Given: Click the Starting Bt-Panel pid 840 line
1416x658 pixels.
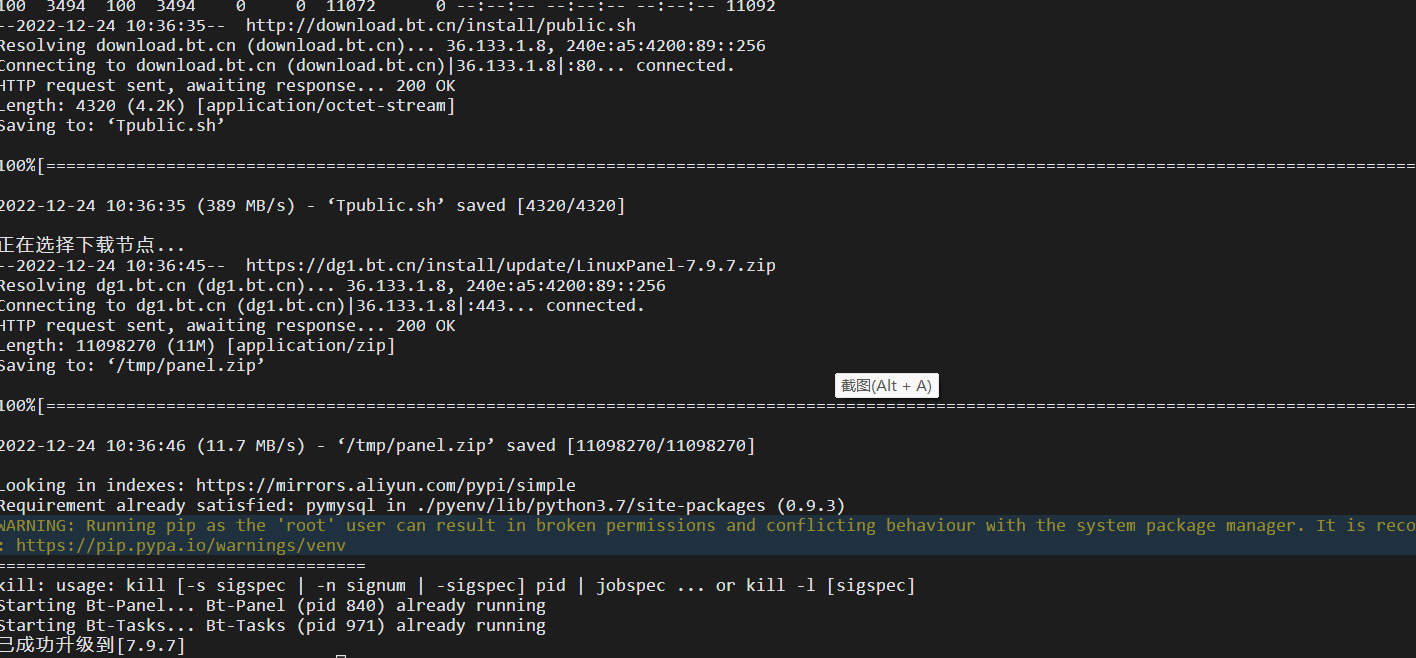Looking at the screenshot, I should tap(272, 605).
